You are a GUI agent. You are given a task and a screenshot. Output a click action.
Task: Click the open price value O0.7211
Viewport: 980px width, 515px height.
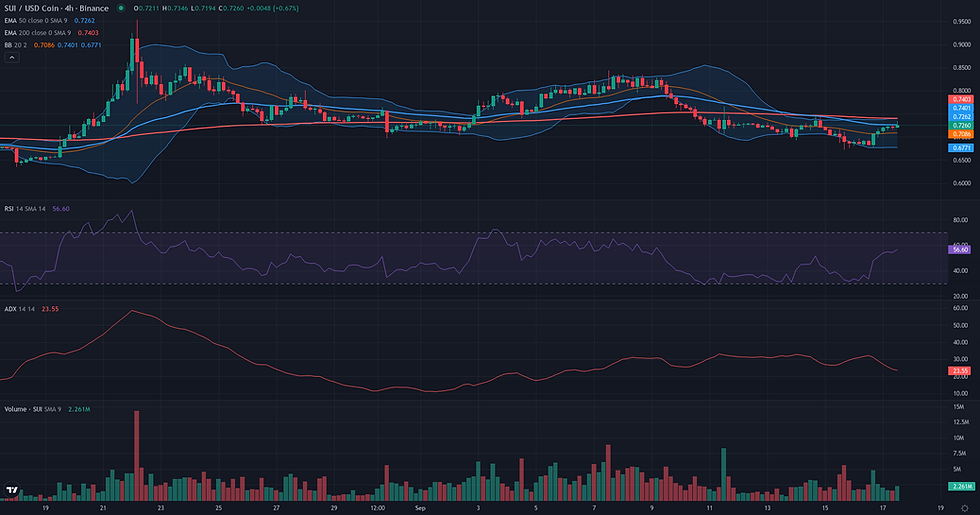(x=147, y=8)
